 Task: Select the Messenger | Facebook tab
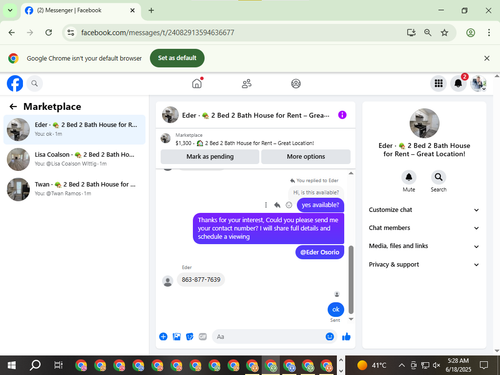[x=80, y=10]
